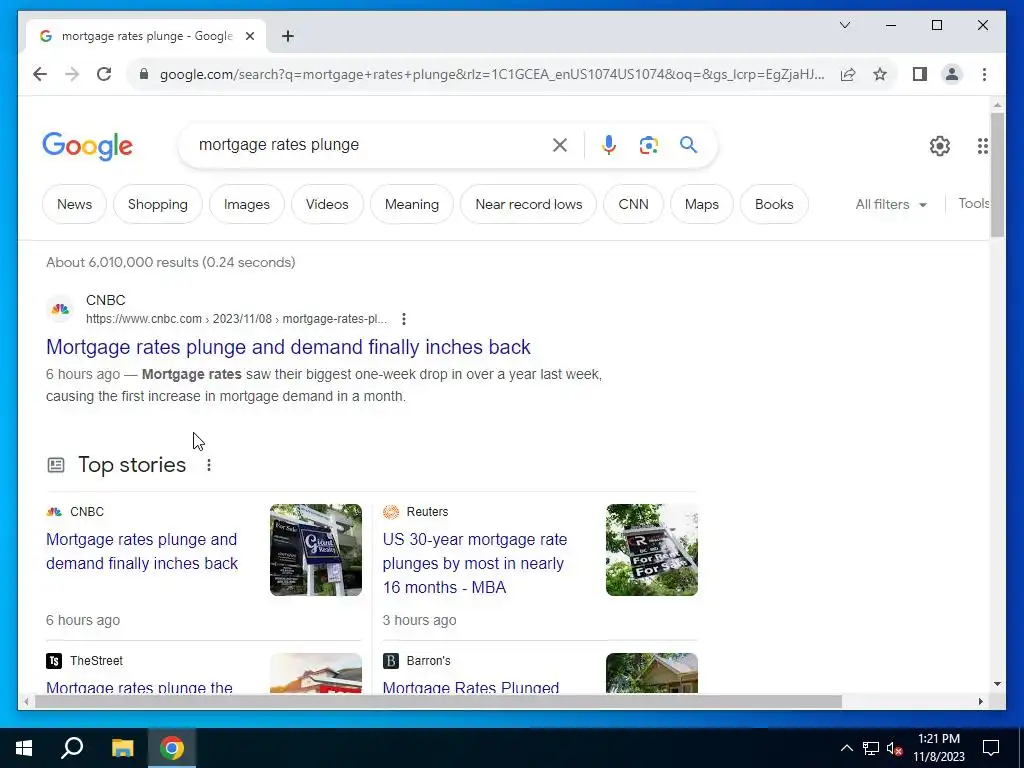Viewport: 1024px width, 768px height.
Task: Click the vertical scrollbar thumb
Action: point(997,174)
